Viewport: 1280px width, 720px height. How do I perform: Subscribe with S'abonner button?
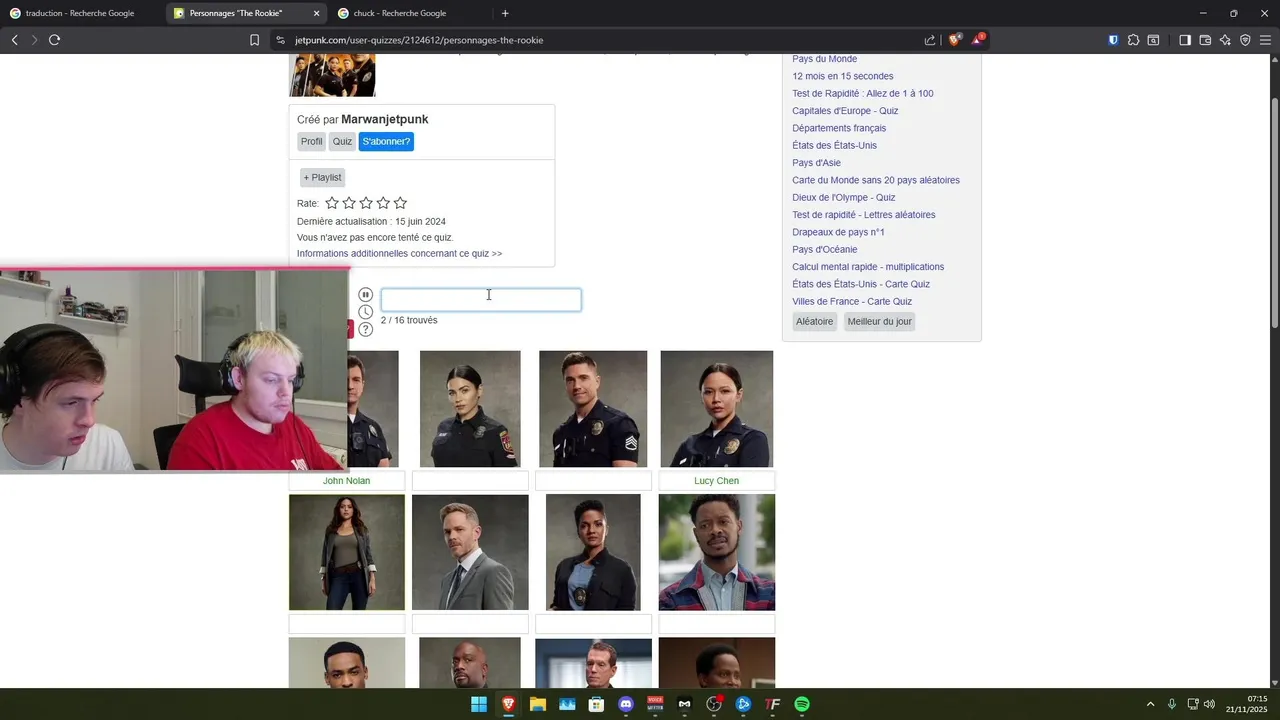tap(386, 142)
